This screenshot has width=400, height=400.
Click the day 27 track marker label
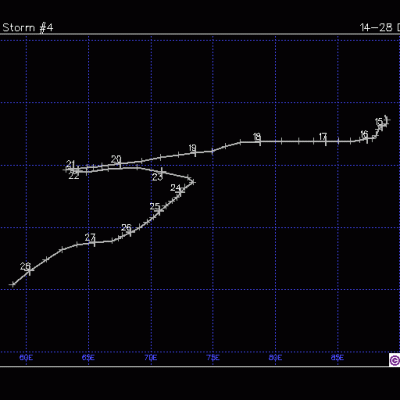coord(90,237)
